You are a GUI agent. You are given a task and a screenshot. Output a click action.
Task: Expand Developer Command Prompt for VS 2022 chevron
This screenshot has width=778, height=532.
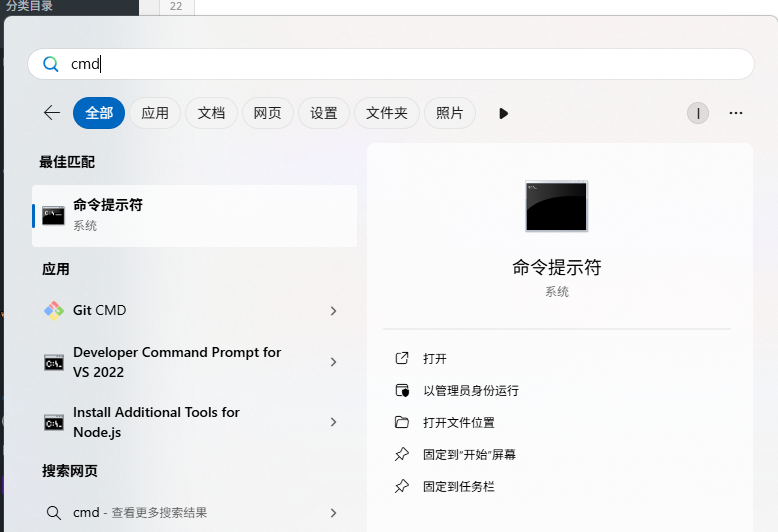[333, 362]
